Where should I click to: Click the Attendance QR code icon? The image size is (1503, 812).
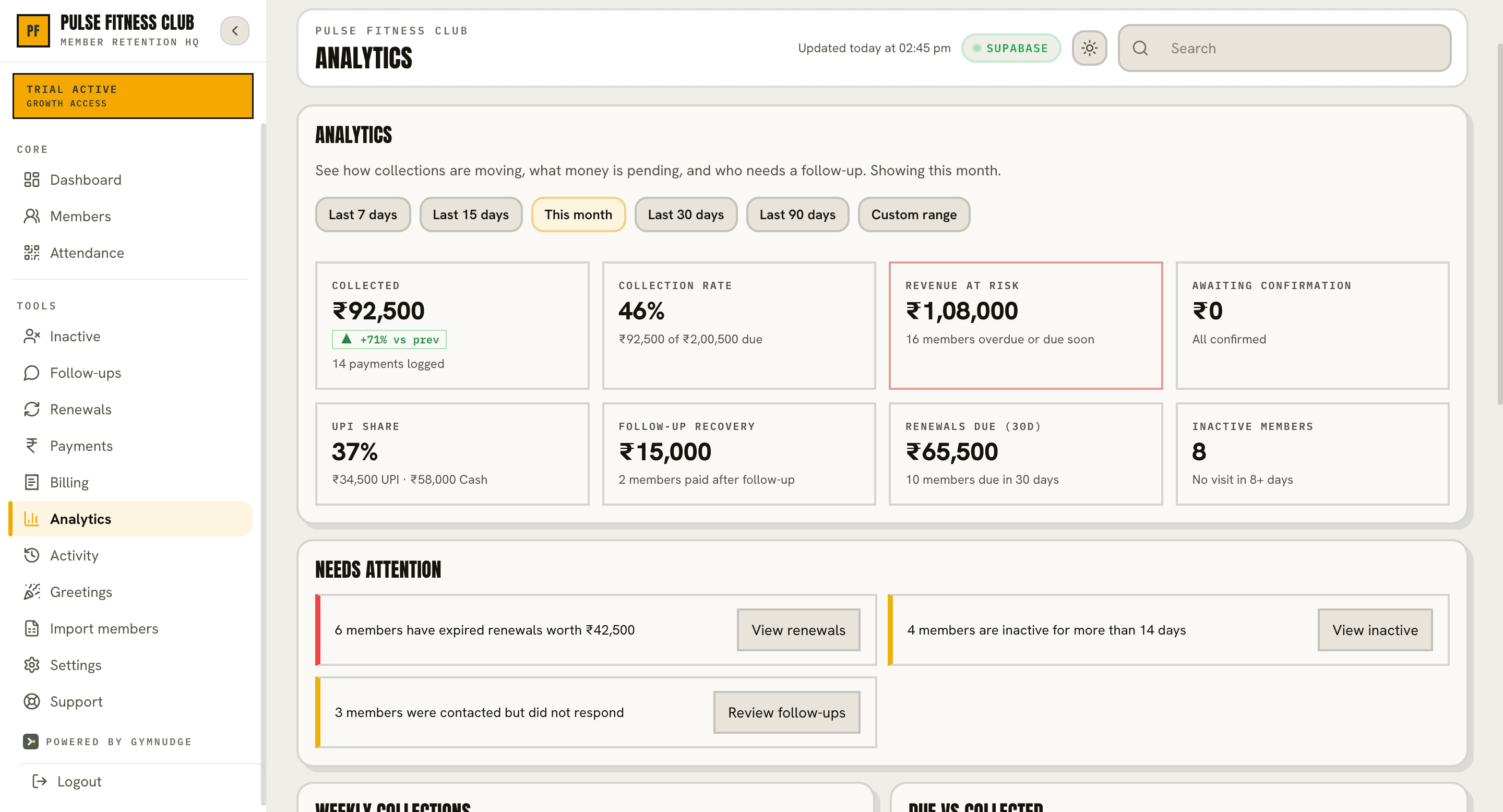(31, 253)
